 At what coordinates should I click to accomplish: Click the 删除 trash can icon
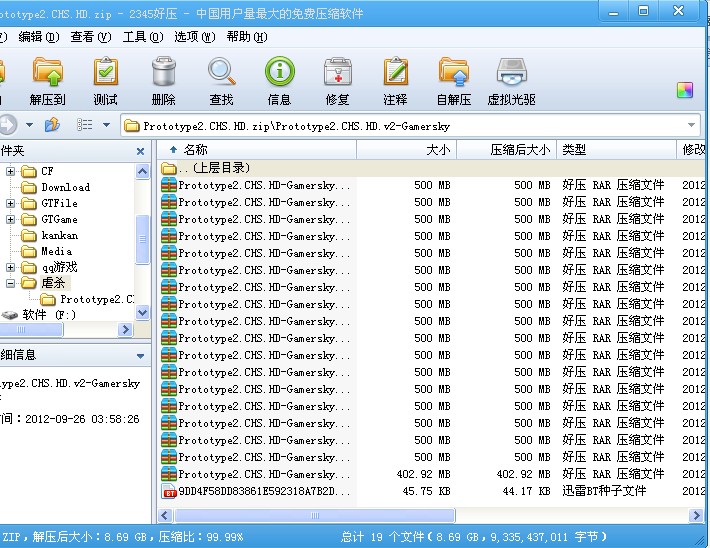(163, 72)
